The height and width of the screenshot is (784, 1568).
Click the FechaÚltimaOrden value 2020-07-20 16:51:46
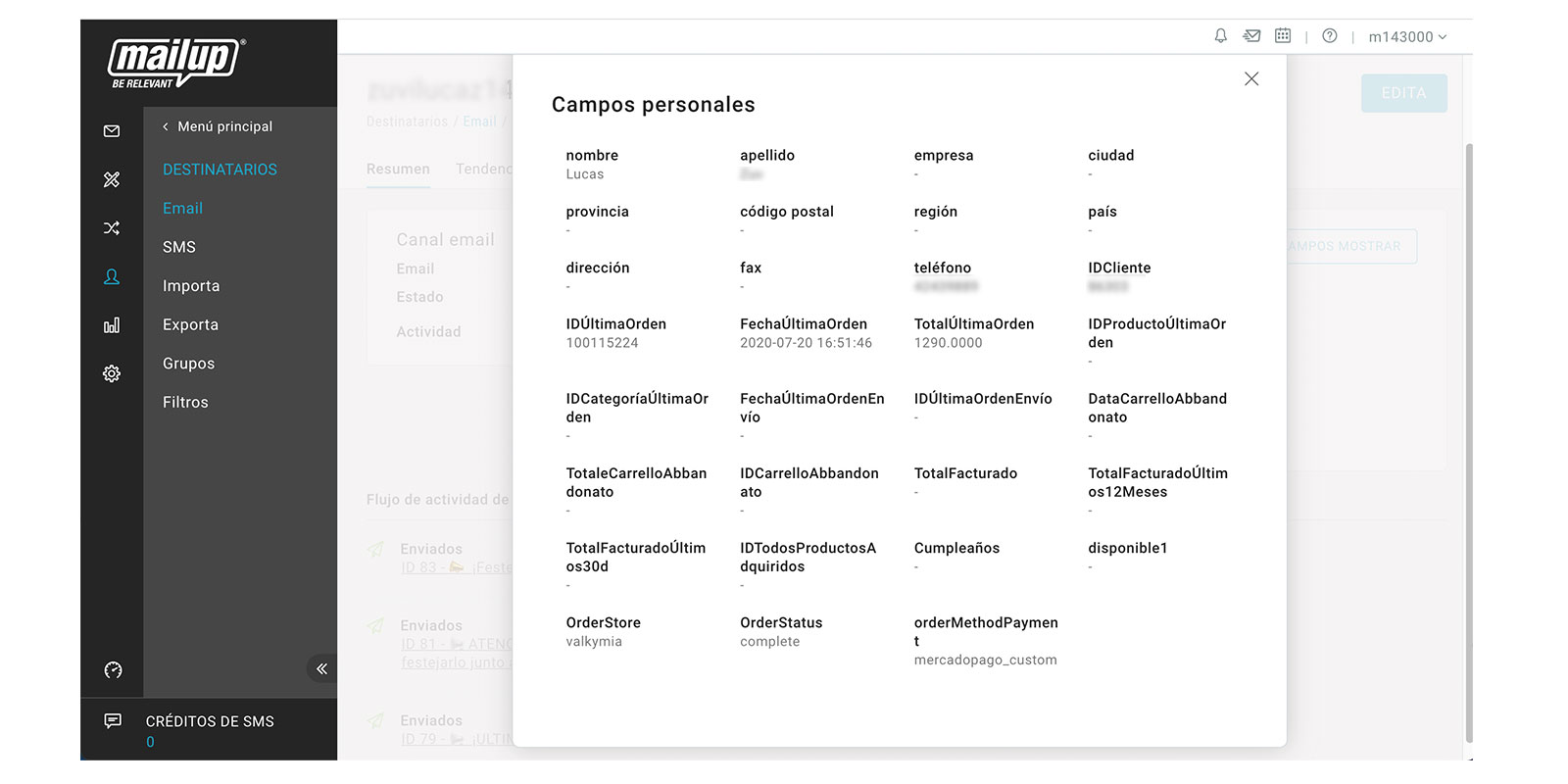click(806, 343)
